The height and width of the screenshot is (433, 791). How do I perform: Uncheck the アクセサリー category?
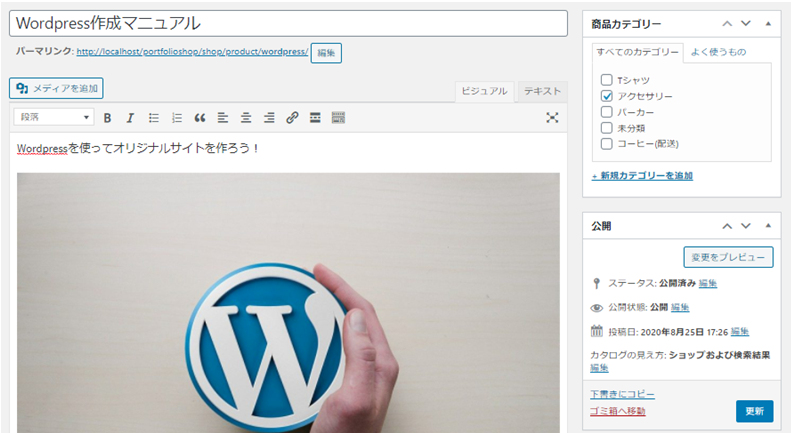(607, 96)
